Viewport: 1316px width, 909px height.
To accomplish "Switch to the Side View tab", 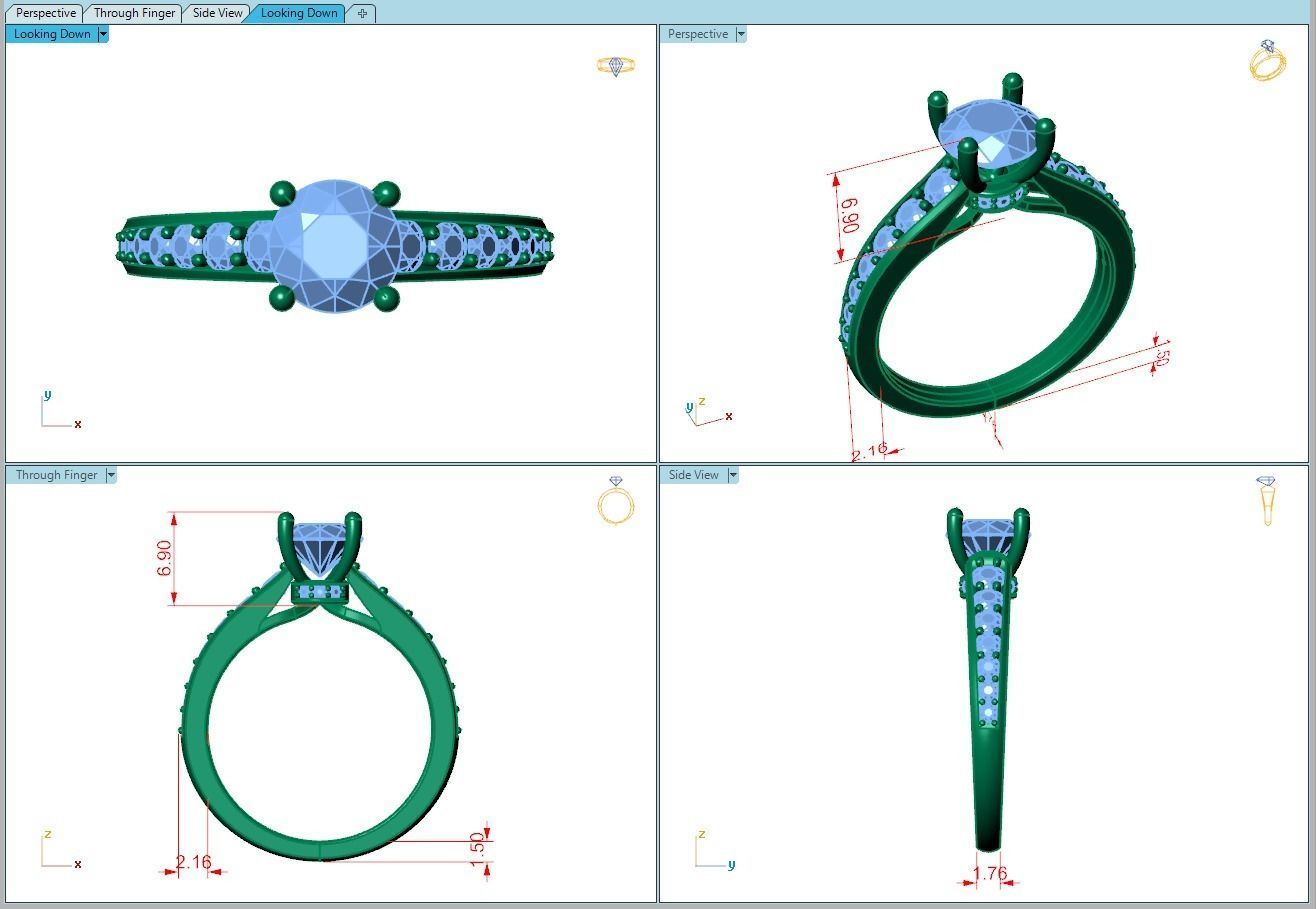I will pyautogui.click(x=217, y=13).
